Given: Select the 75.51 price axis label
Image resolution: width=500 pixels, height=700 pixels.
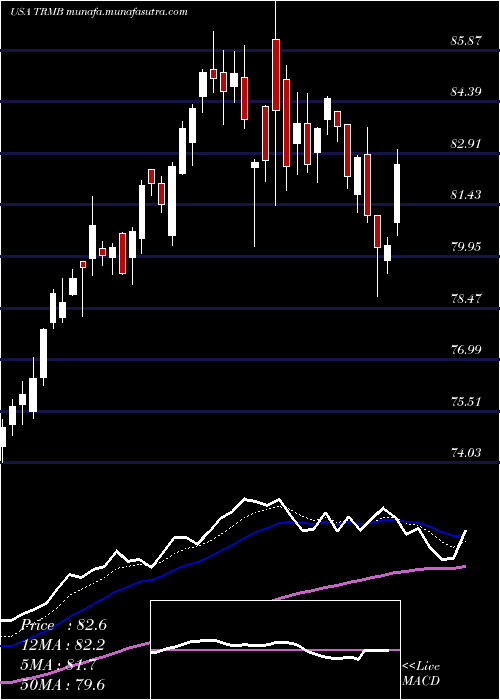Looking at the screenshot, I should click(x=466, y=401).
